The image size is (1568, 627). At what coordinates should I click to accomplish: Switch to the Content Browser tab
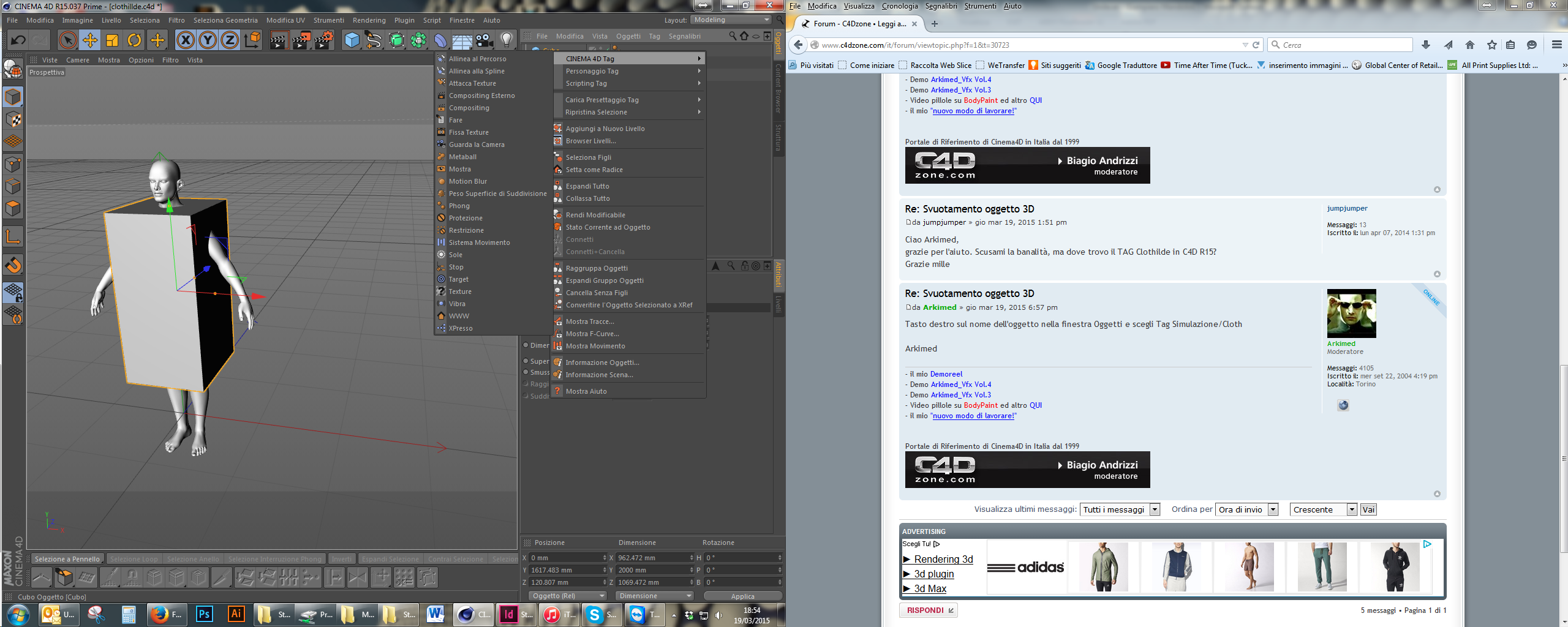(x=778, y=88)
